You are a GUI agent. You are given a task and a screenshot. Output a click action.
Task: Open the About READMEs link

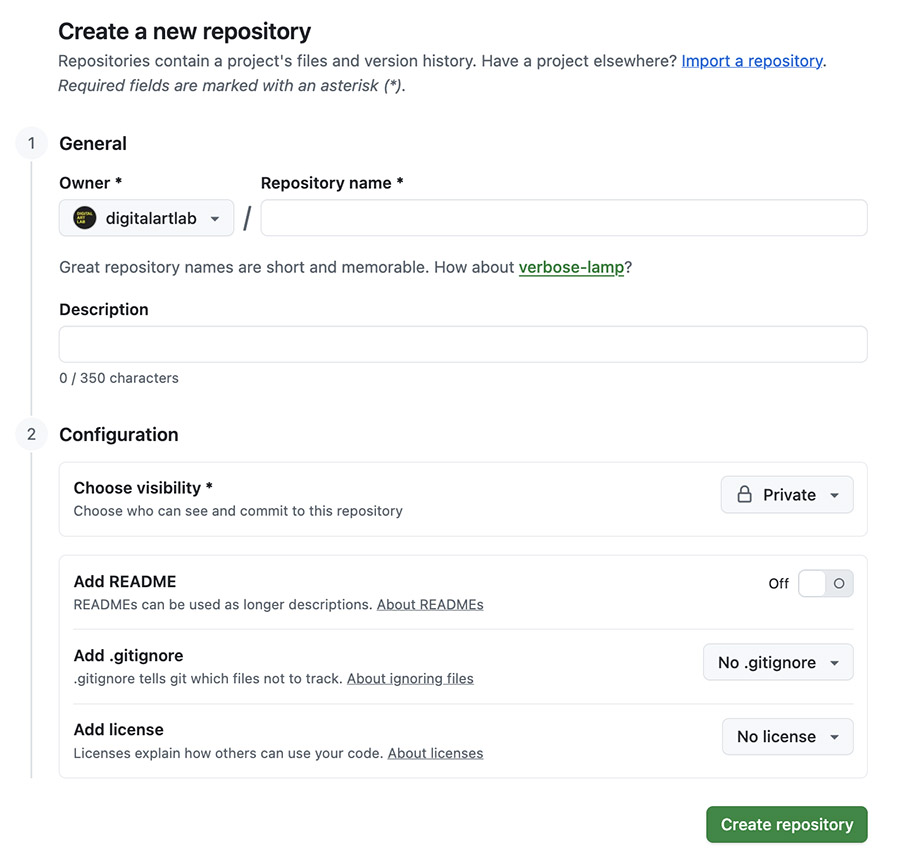tap(430, 605)
